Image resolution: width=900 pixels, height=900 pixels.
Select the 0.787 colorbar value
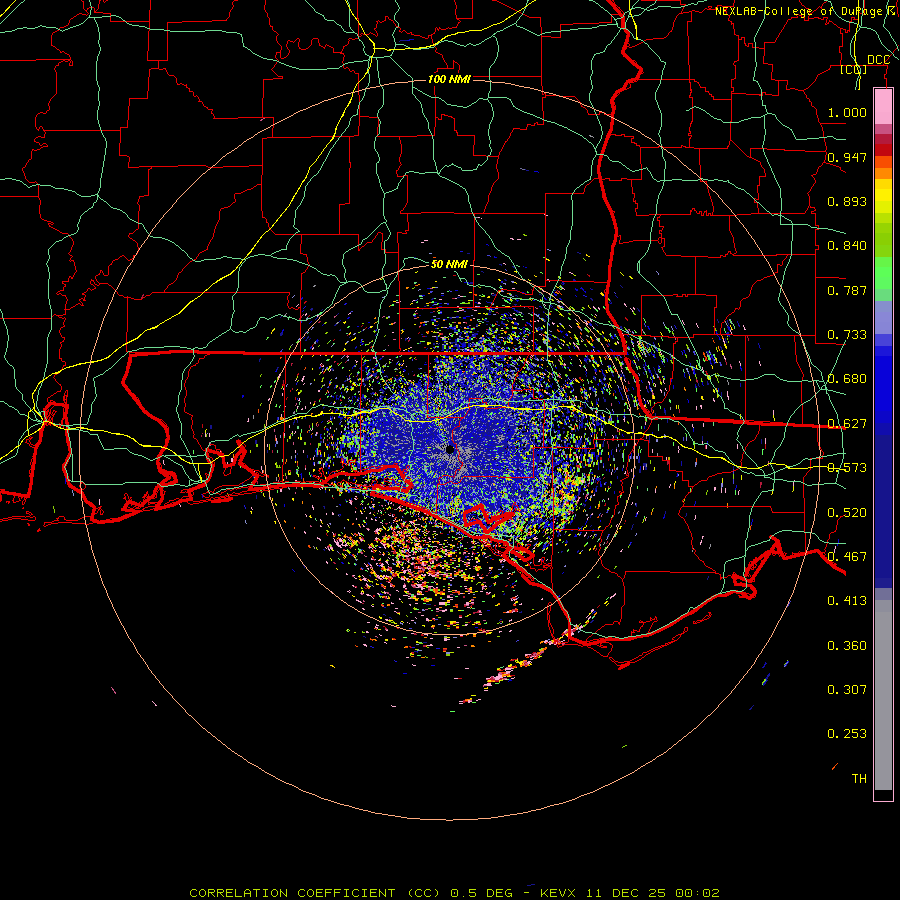point(847,290)
